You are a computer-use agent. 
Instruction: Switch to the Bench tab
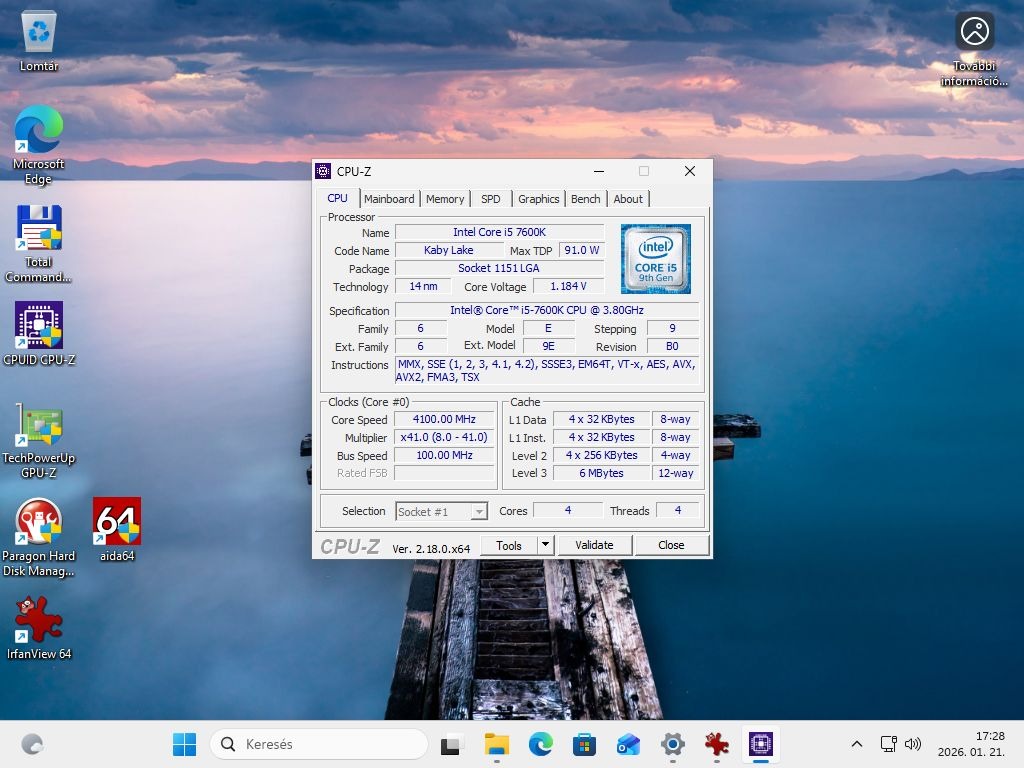pyautogui.click(x=585, y=199)
